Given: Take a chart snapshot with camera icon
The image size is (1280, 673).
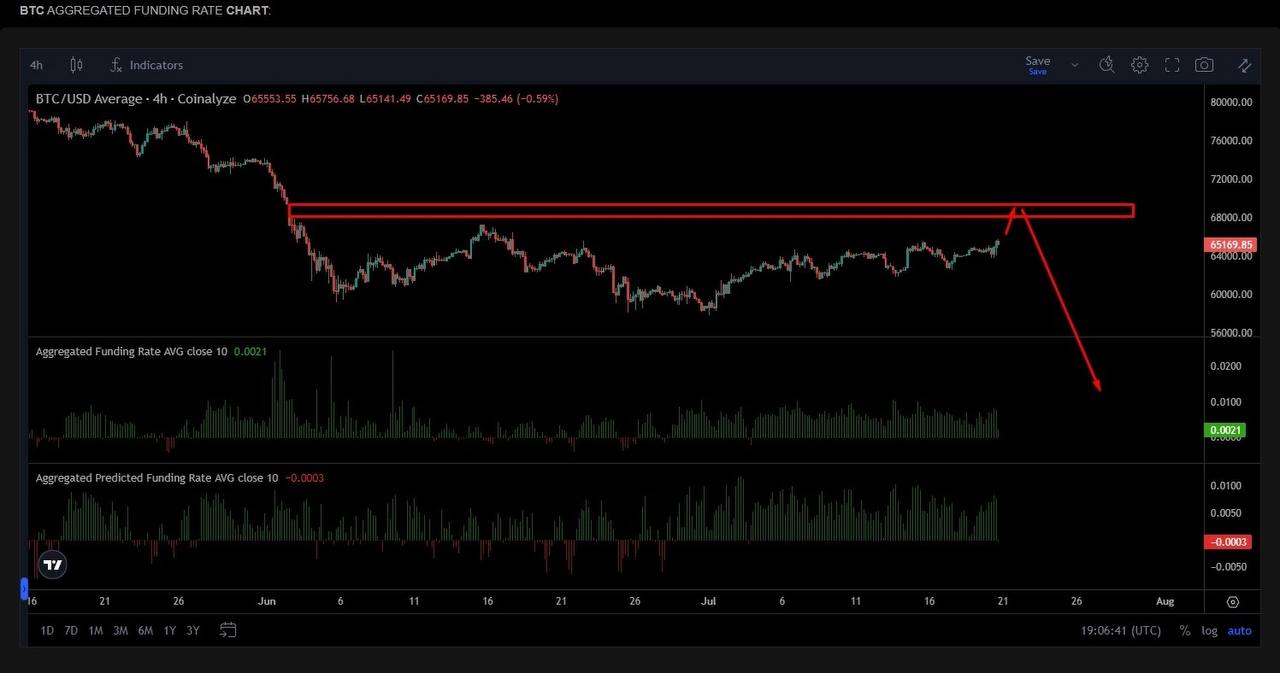Looking at the screenshot, I should coord(1204,65).
